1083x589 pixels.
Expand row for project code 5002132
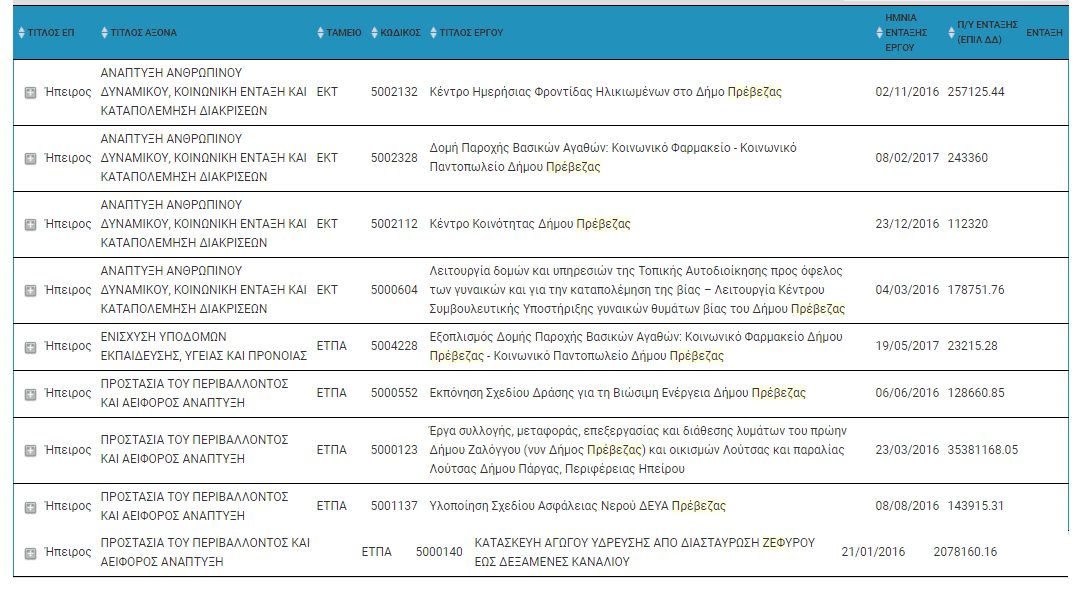(x=30, y=93)
